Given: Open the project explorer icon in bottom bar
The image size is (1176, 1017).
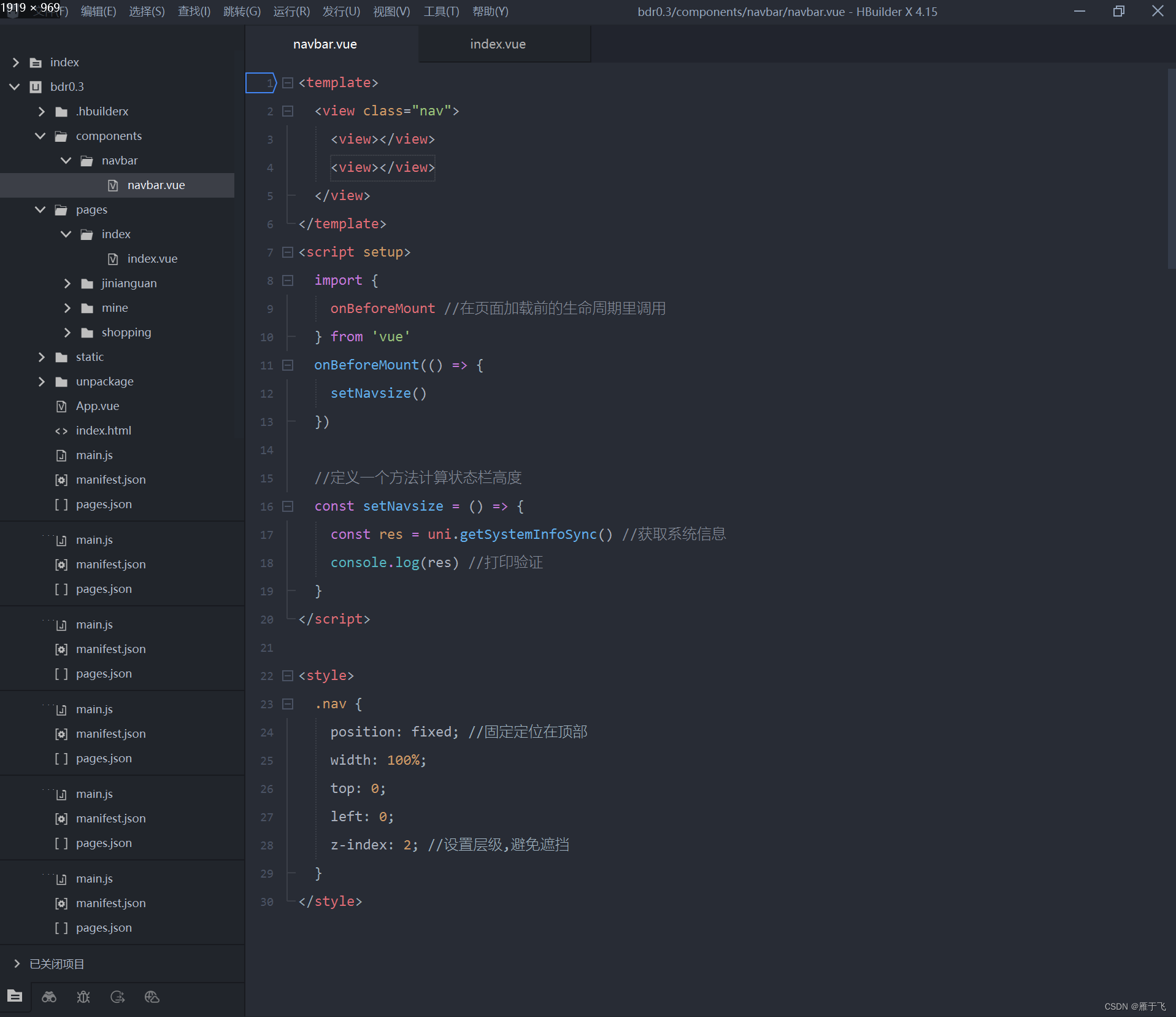Looking at the screenshot, I should [15, 996].
